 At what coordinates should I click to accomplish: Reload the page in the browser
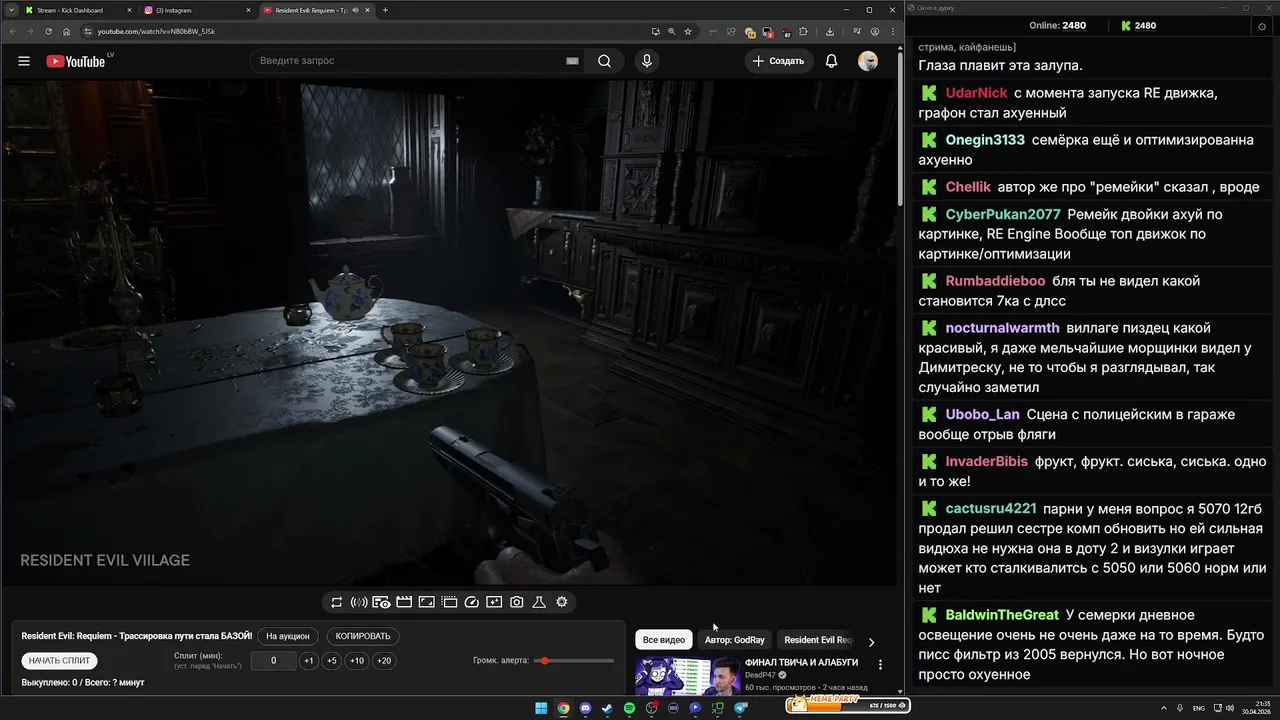pos(48,31)
